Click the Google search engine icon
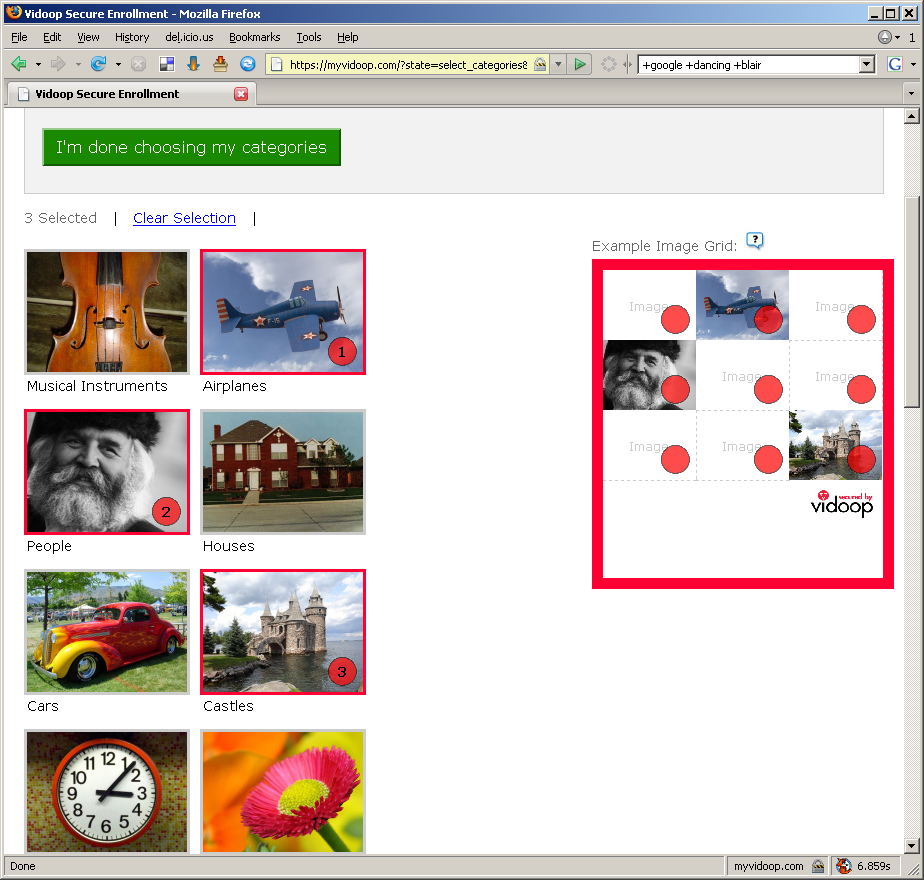Screen dimensions: 924x880 point(895,64)
